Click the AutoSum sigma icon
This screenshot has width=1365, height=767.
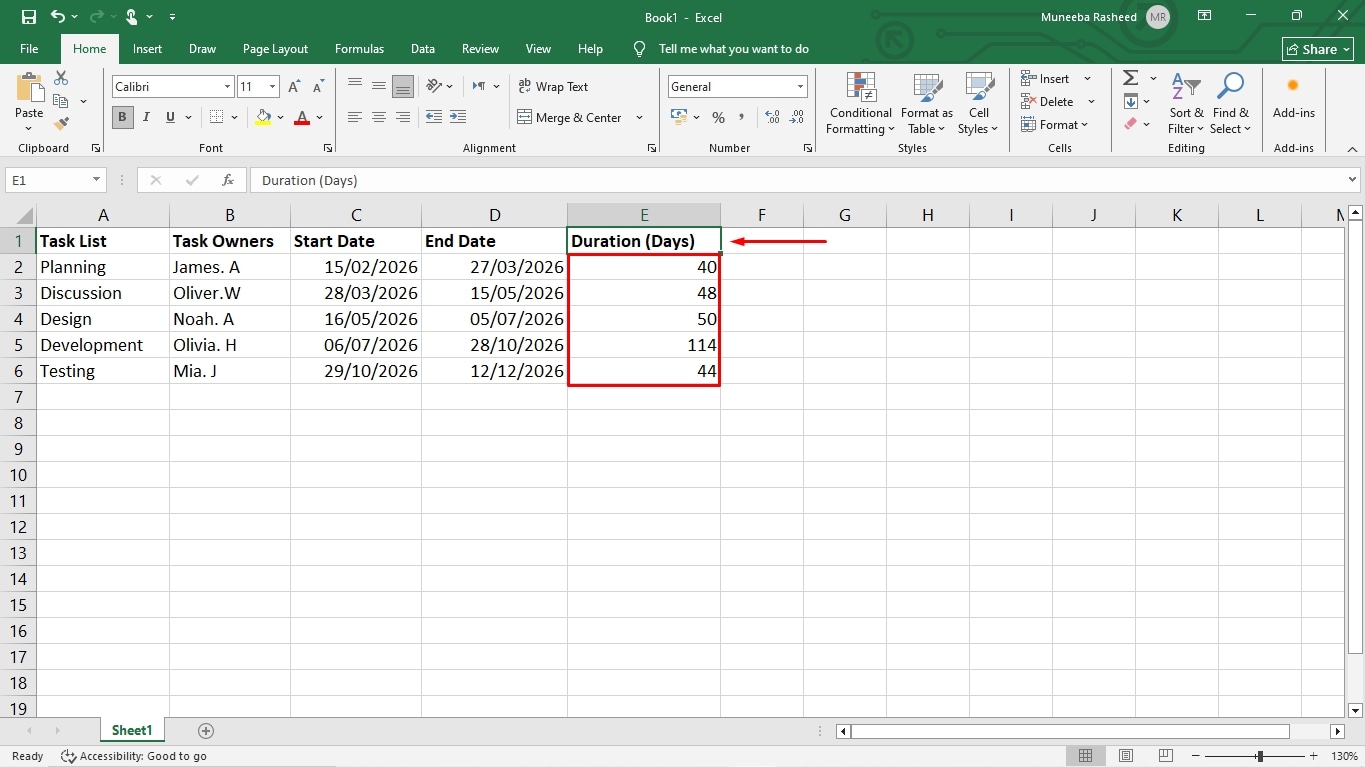1130,78
